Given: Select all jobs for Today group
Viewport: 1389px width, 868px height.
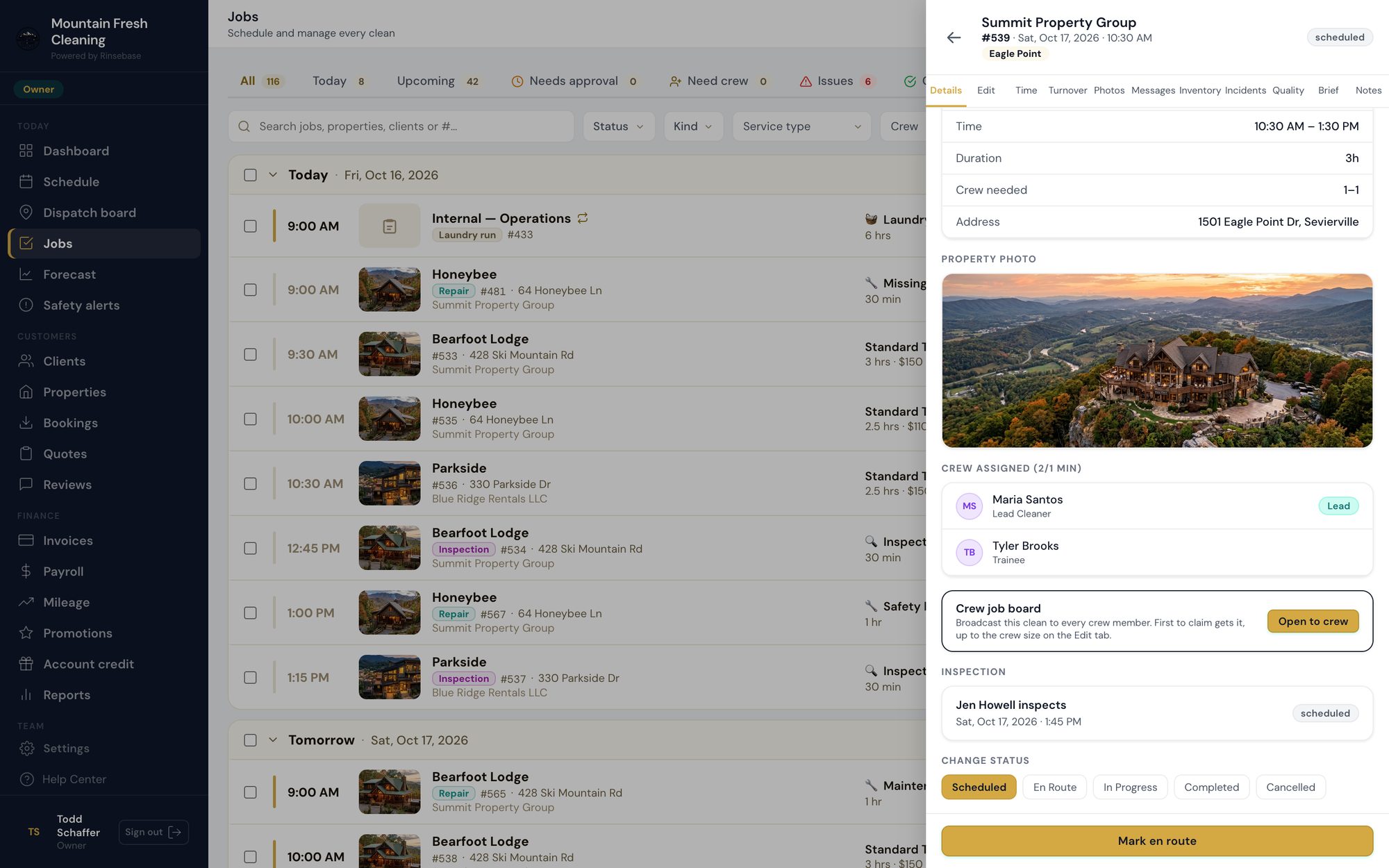Looking at the screenshot, I should coord(250,175).
